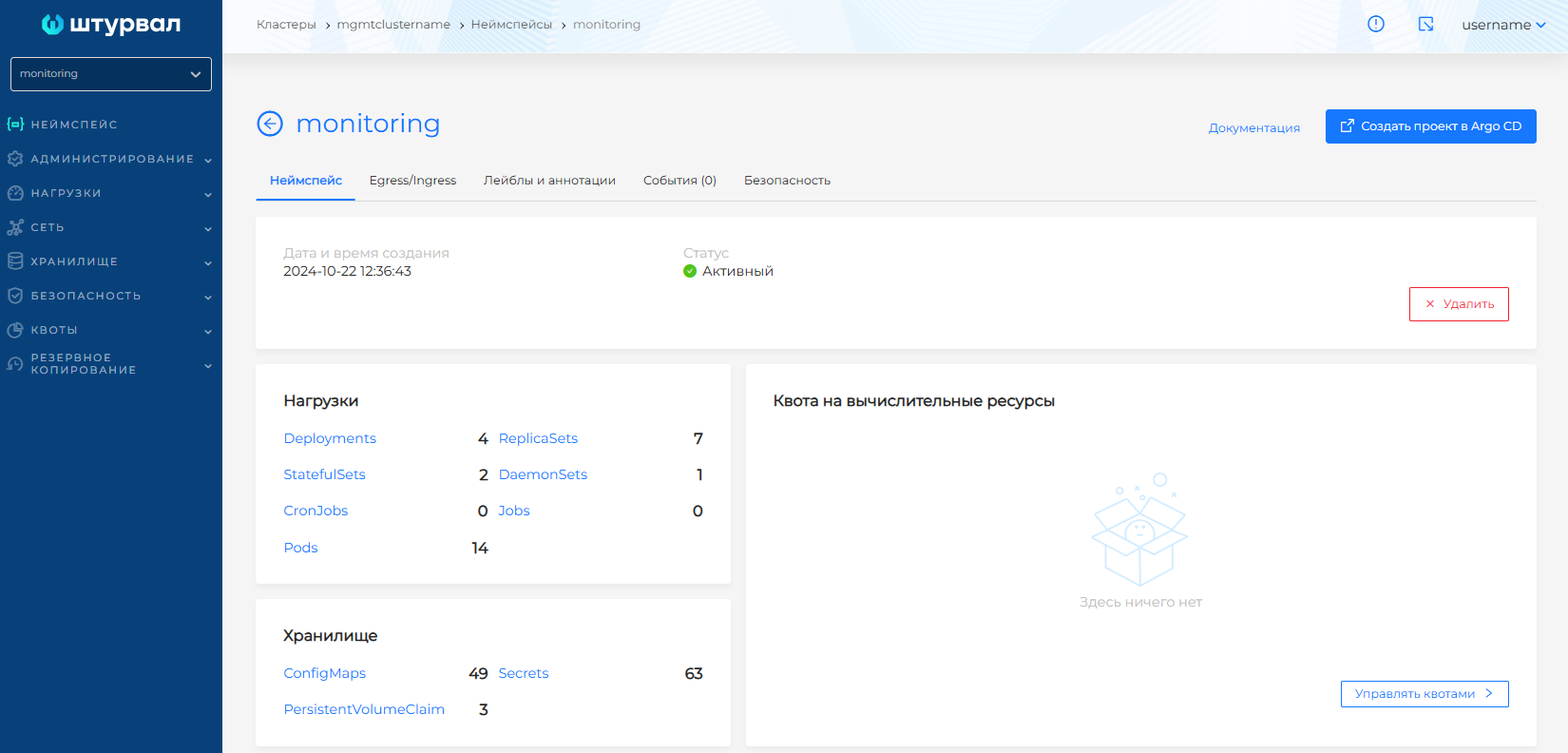Click the Хранилище database icon in sidebar

tap(15, 261)
